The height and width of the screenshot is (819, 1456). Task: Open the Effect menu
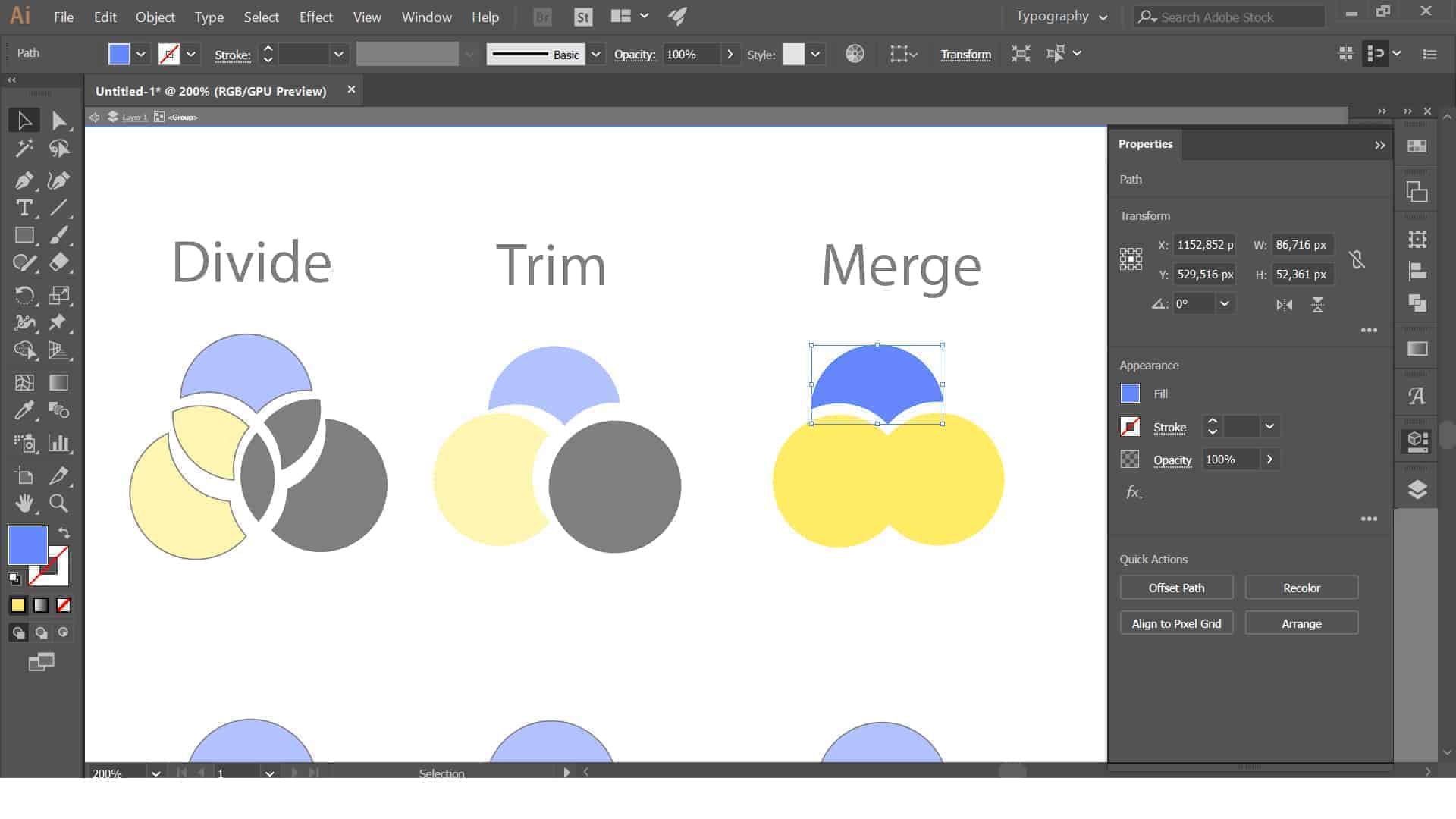click(x=315, y=17)
